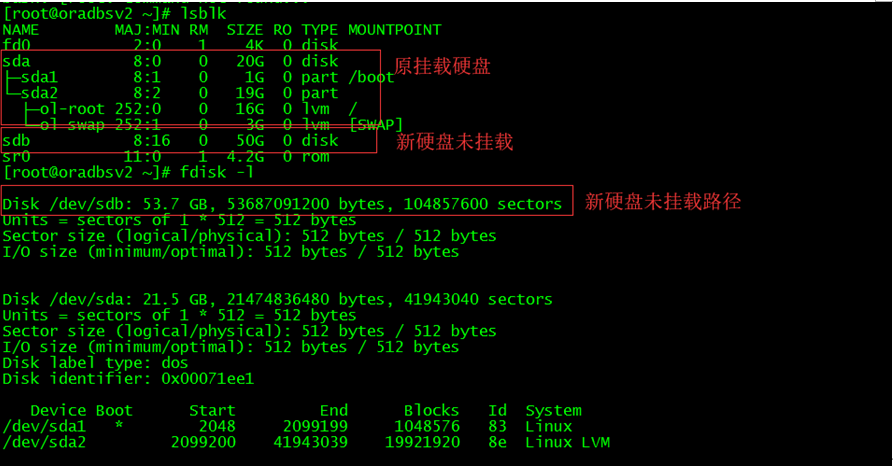Image resolution: width=893 pixels, height=468 pixels.
Task: Select blocks value '19921920'
Action: (x=422, y=442)
